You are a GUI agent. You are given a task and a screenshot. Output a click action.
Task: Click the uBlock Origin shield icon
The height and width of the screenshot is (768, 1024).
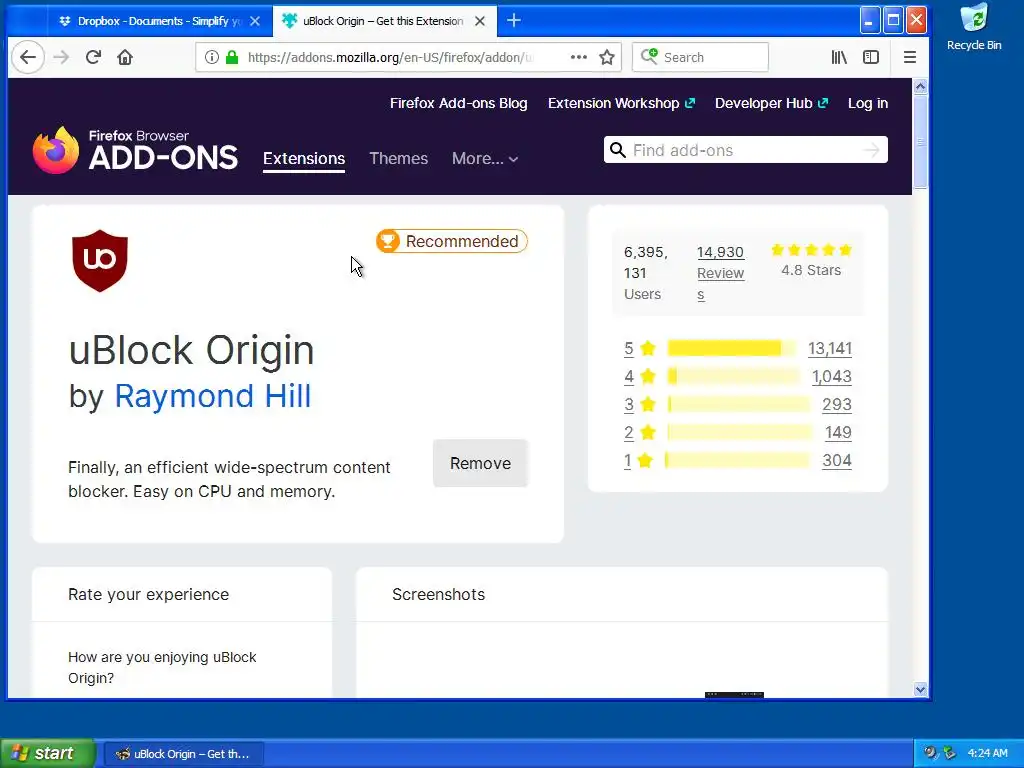[x=100, y=261]
